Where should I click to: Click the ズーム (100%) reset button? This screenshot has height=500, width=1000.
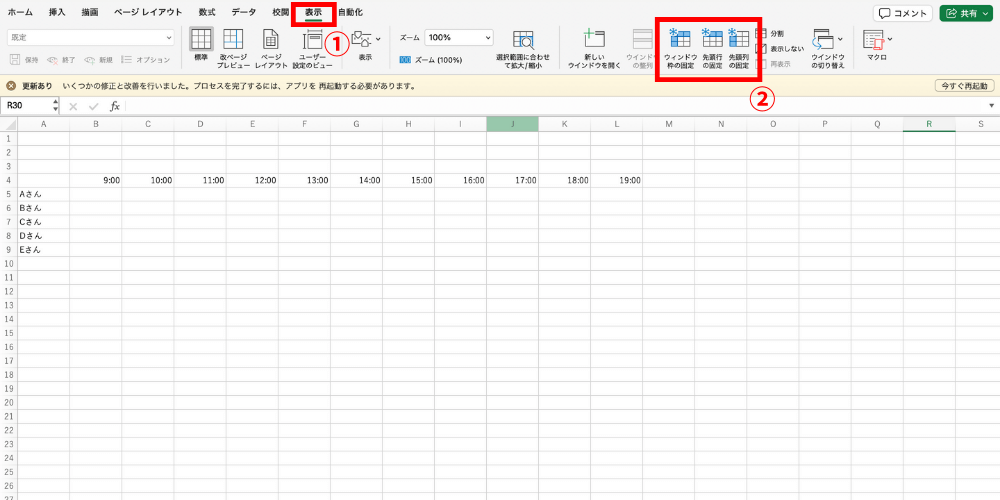430,60
